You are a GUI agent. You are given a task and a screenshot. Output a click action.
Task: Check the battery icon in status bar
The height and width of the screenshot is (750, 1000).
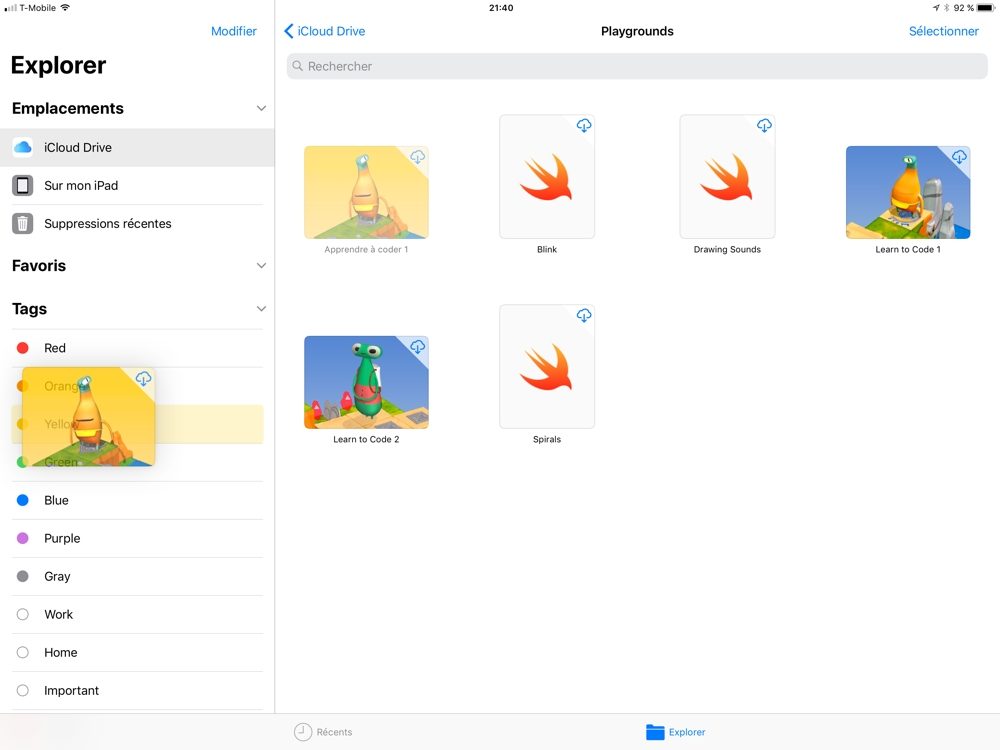click(x=985, y=8)
